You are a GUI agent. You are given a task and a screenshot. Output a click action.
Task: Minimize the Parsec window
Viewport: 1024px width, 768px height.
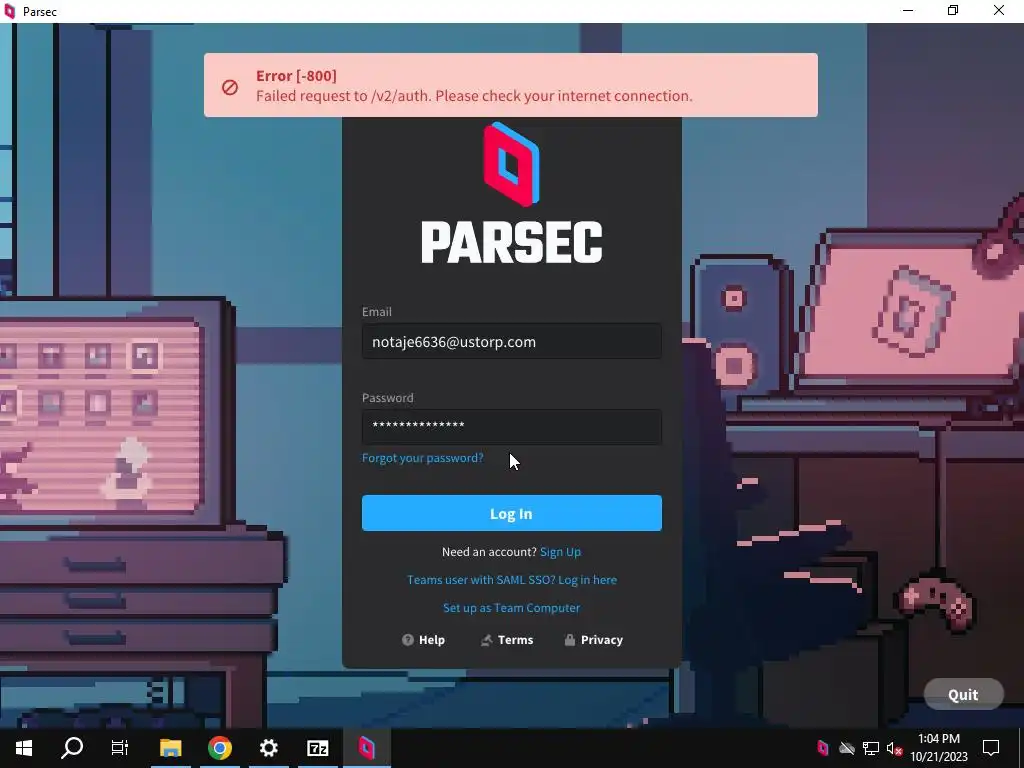[x=908, y=10]
